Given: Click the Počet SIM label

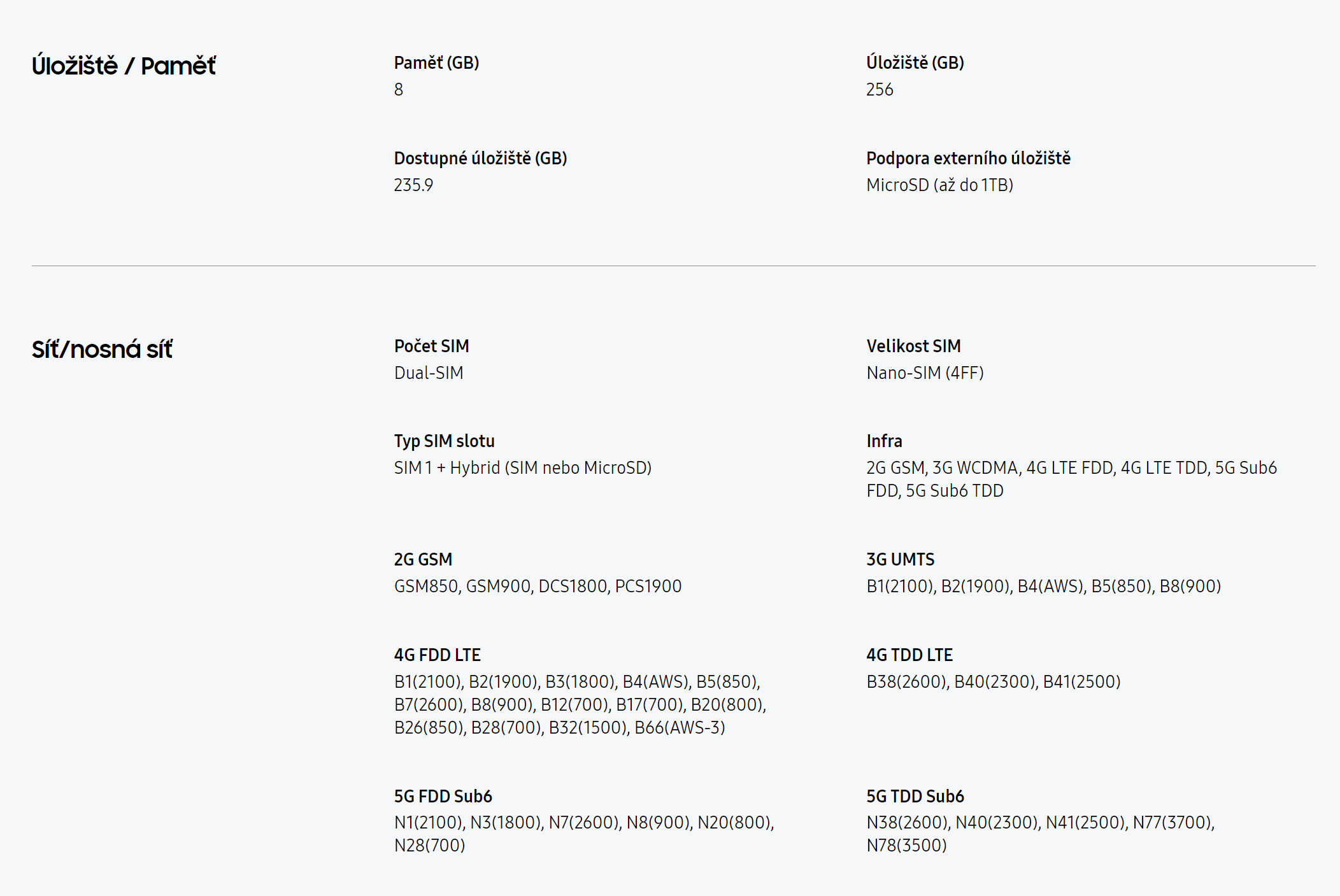Looking at the screenshot, I should click(x=431, y=346).
